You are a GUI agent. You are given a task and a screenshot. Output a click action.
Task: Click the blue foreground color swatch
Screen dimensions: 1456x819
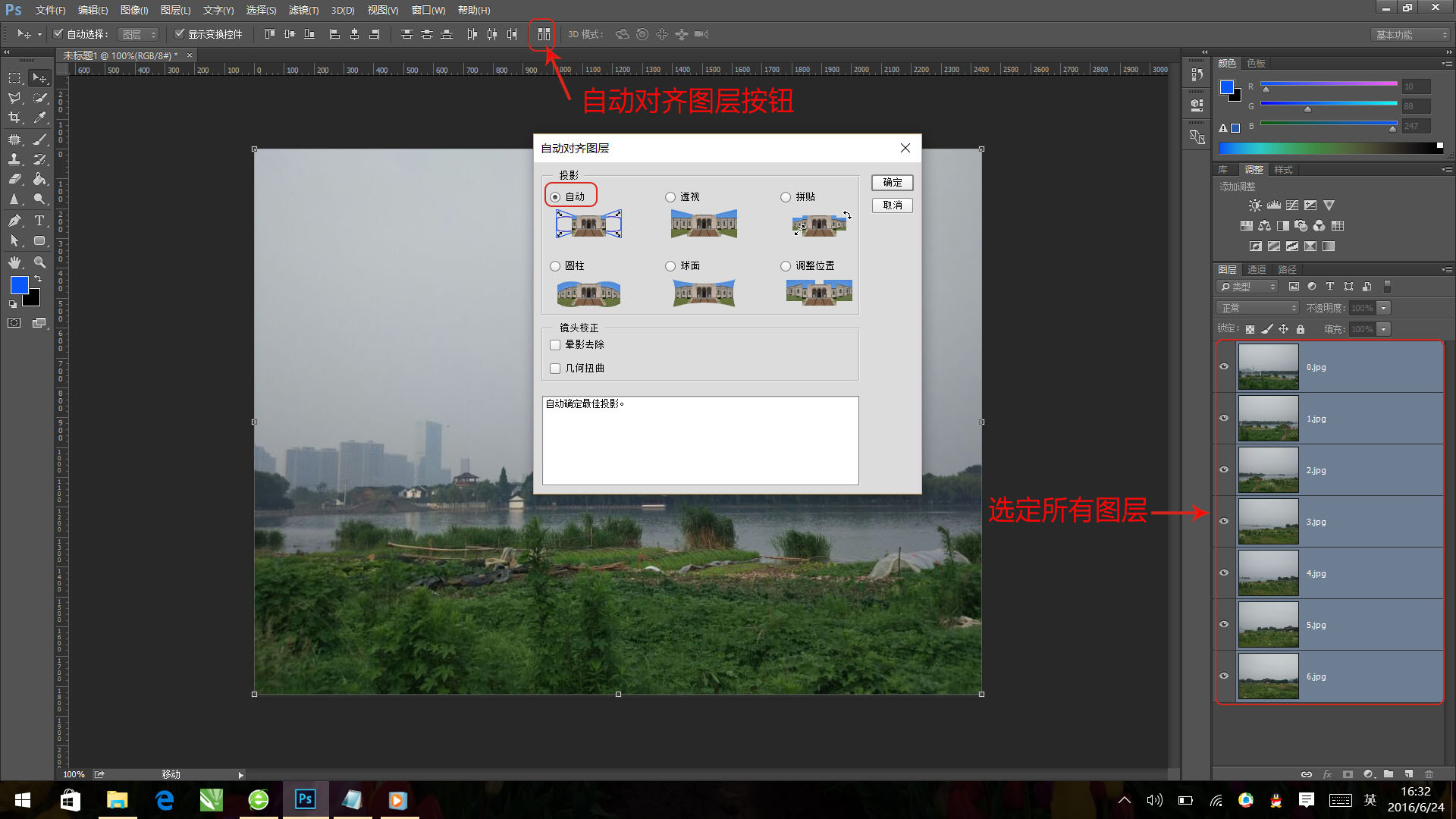coord(20,285)
